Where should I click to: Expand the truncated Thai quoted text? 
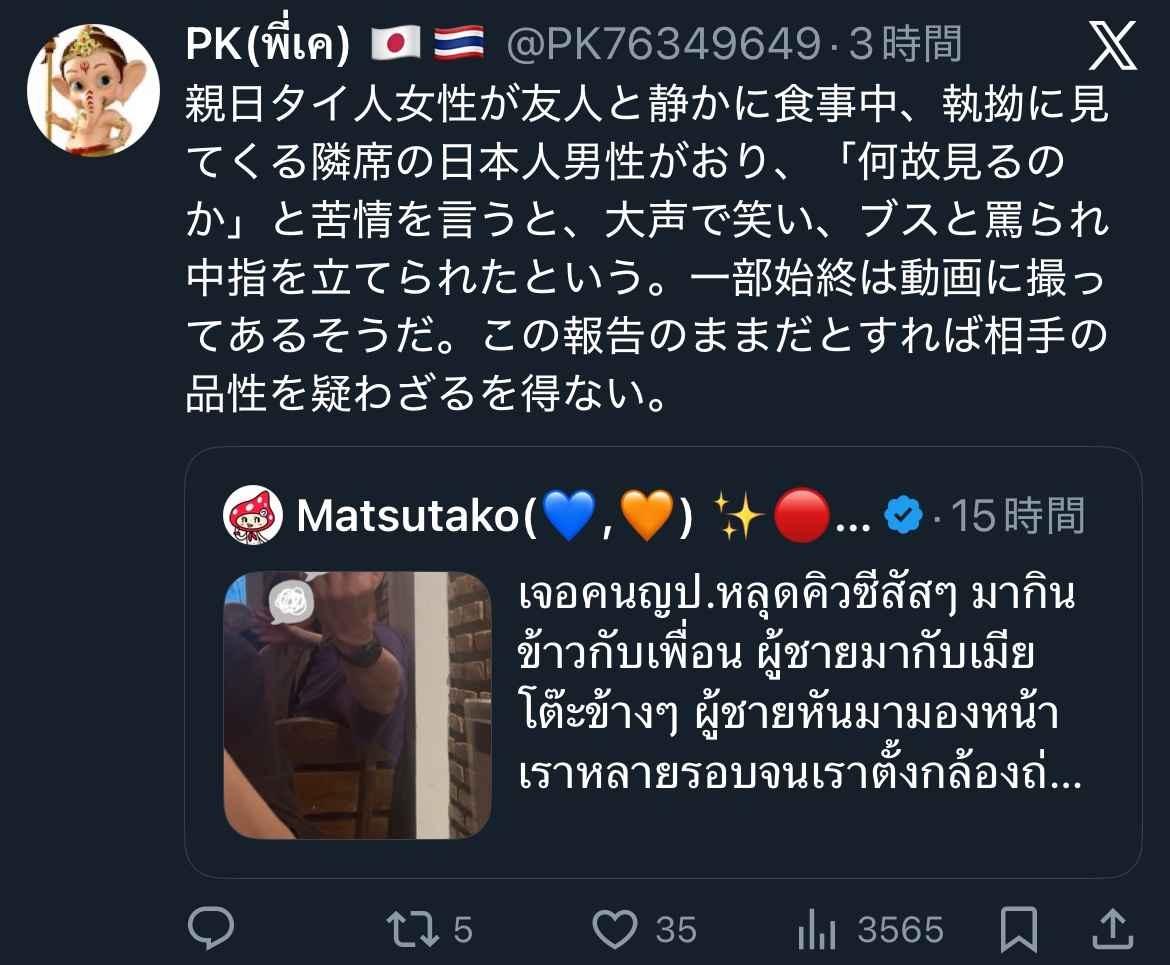tap(799, 684)
